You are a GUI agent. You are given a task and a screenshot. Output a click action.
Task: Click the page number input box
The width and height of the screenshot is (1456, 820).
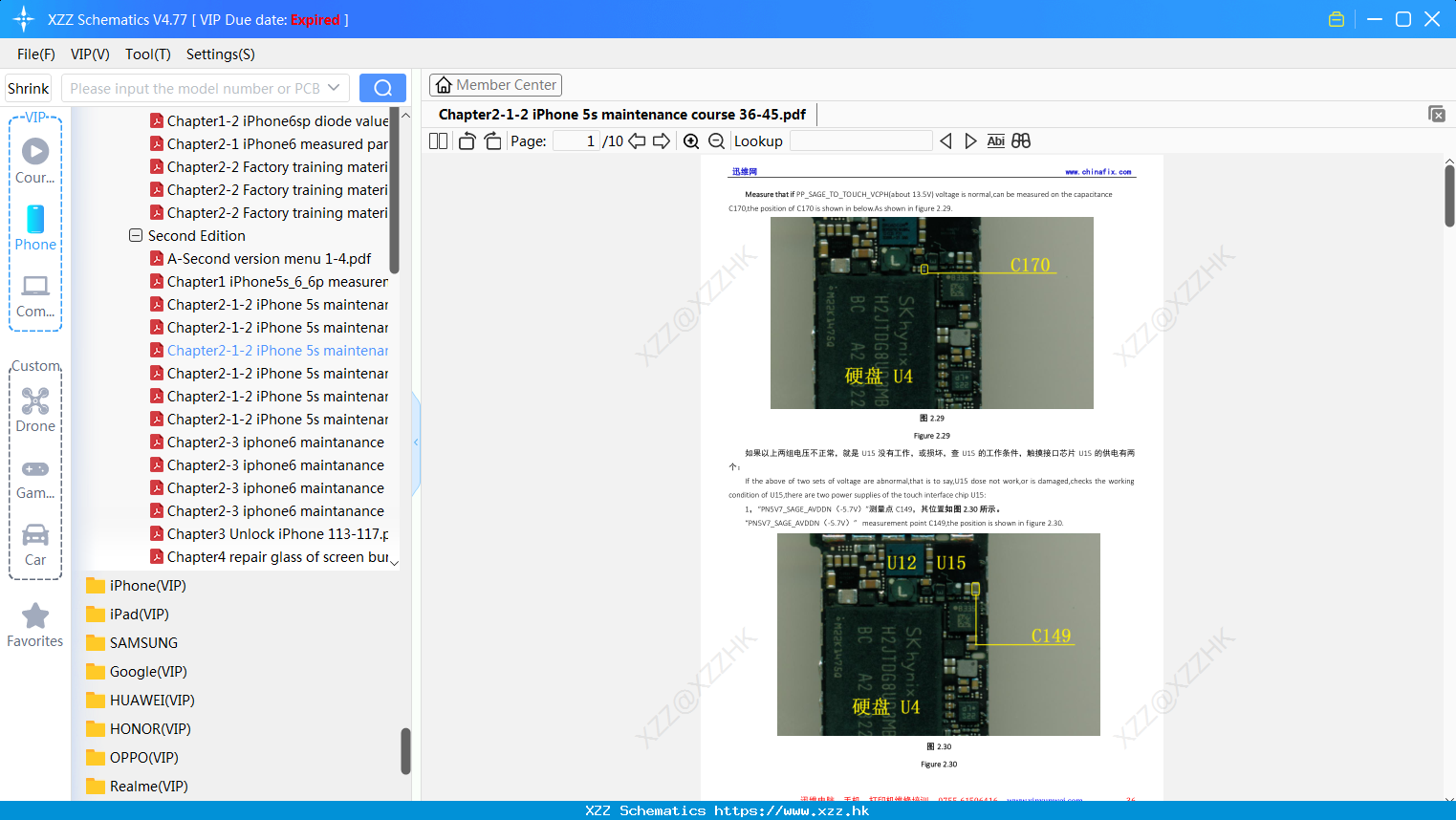[576, 141]
